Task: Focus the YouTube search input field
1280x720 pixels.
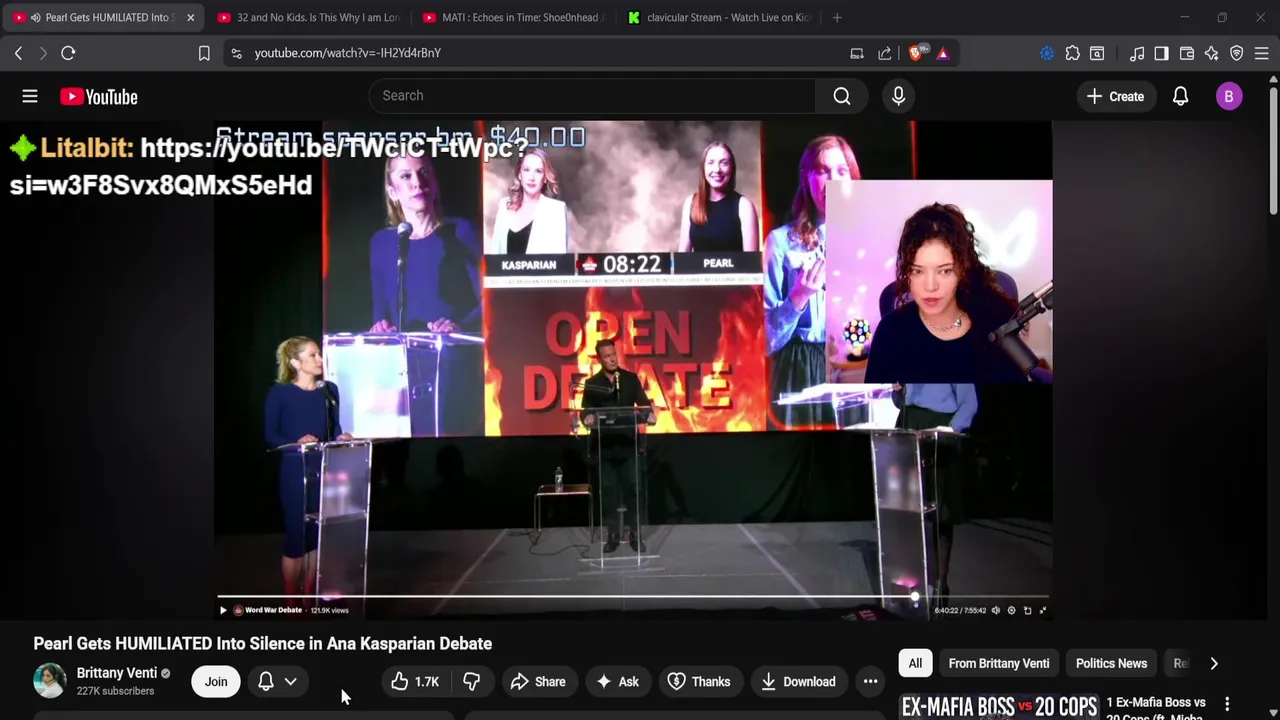Action: click(592, 96)
